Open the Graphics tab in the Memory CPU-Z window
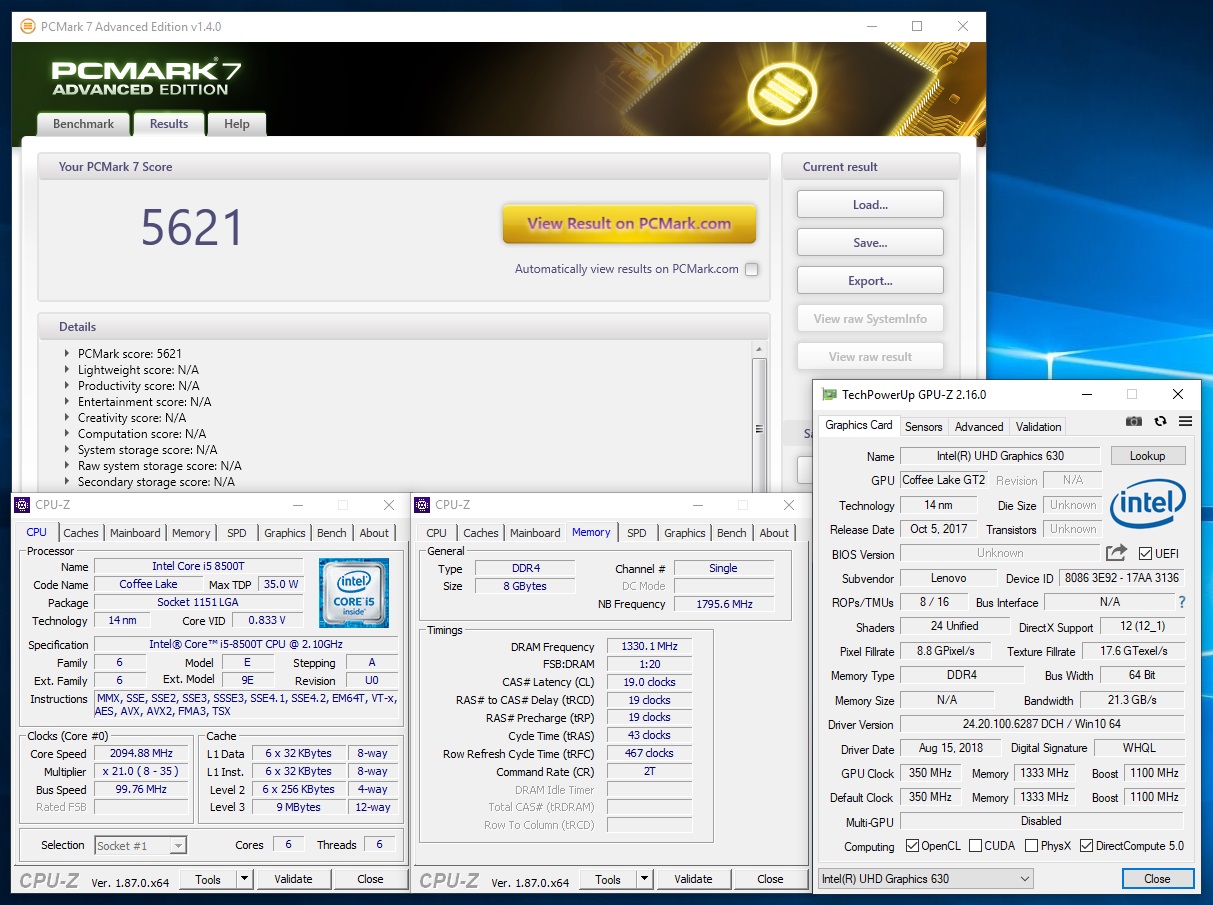1213x905 pixels. click(685, 533)
